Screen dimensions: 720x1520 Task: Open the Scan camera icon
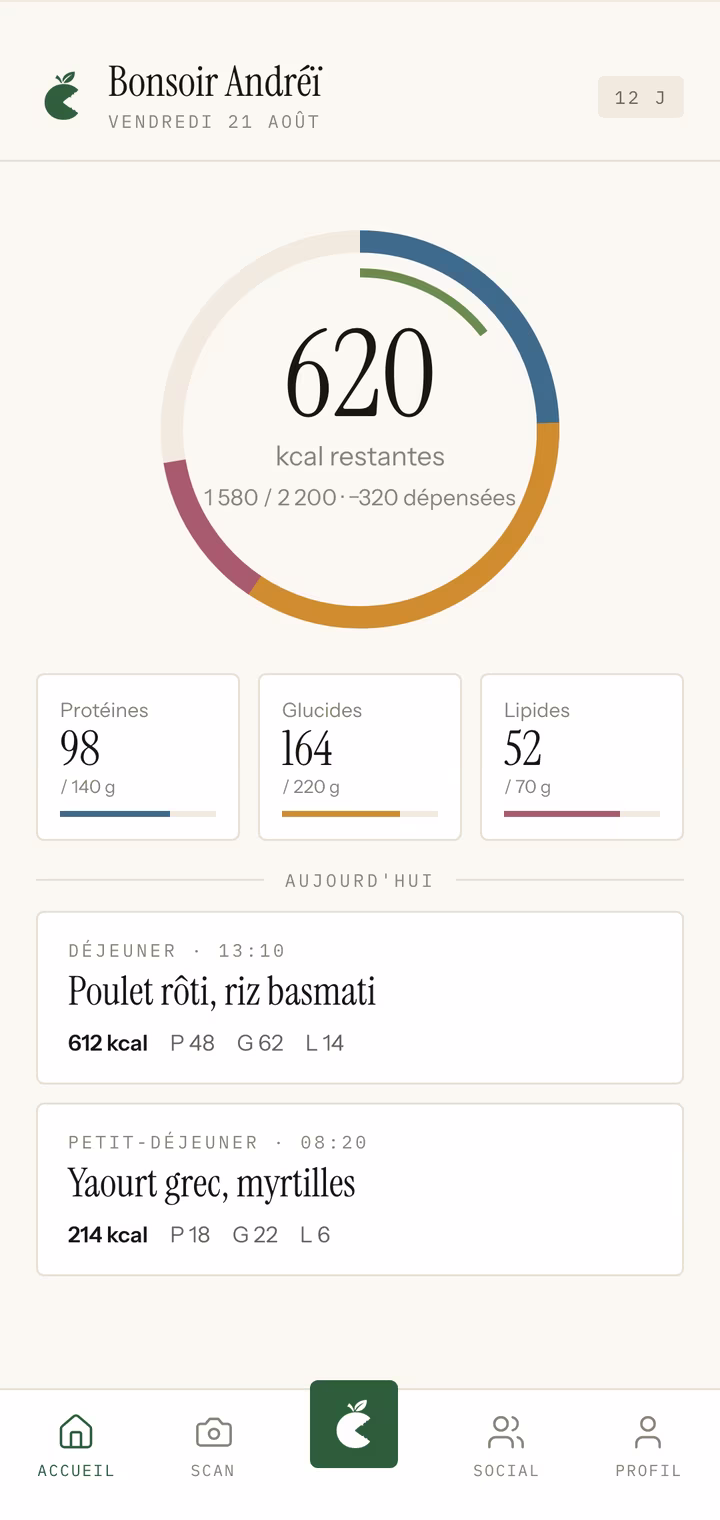point(213,1432)
